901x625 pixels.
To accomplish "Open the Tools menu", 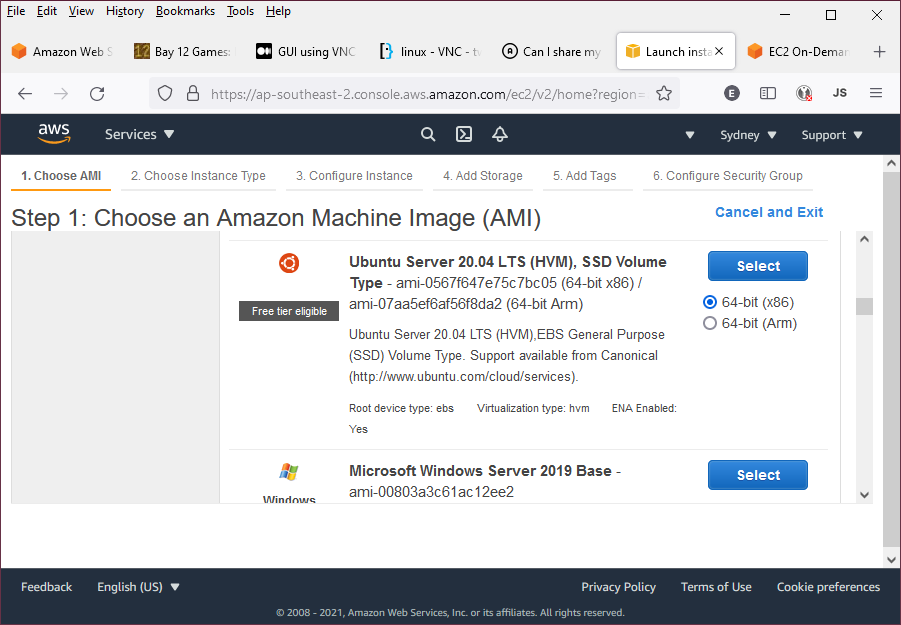I will 240,11.
